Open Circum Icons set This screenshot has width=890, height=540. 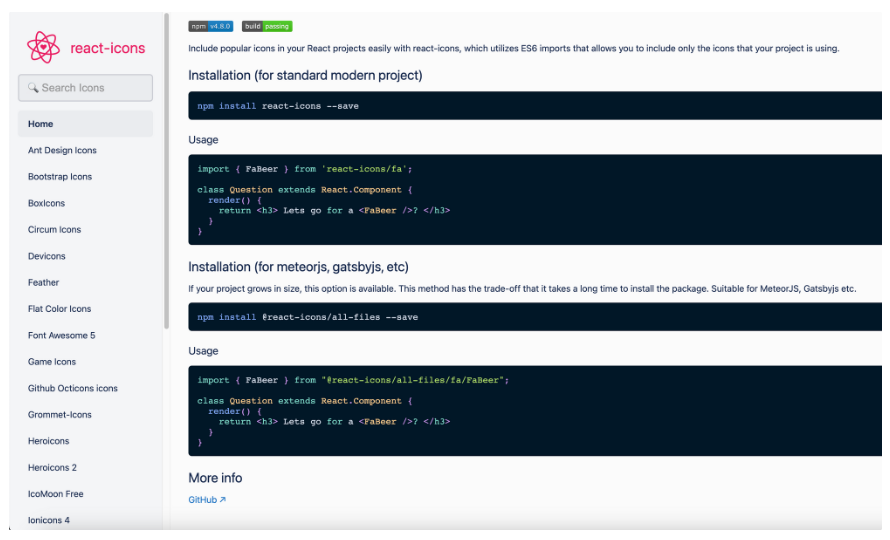coord(54,229)
